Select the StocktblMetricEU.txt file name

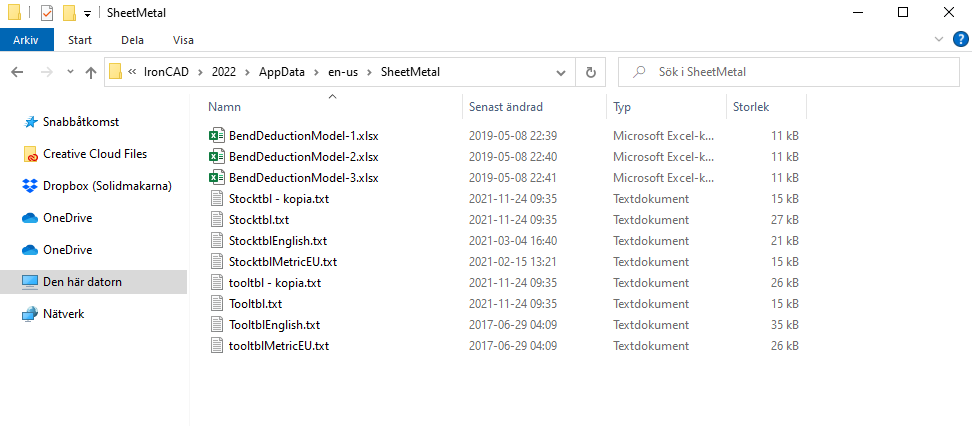coord(283,262)
